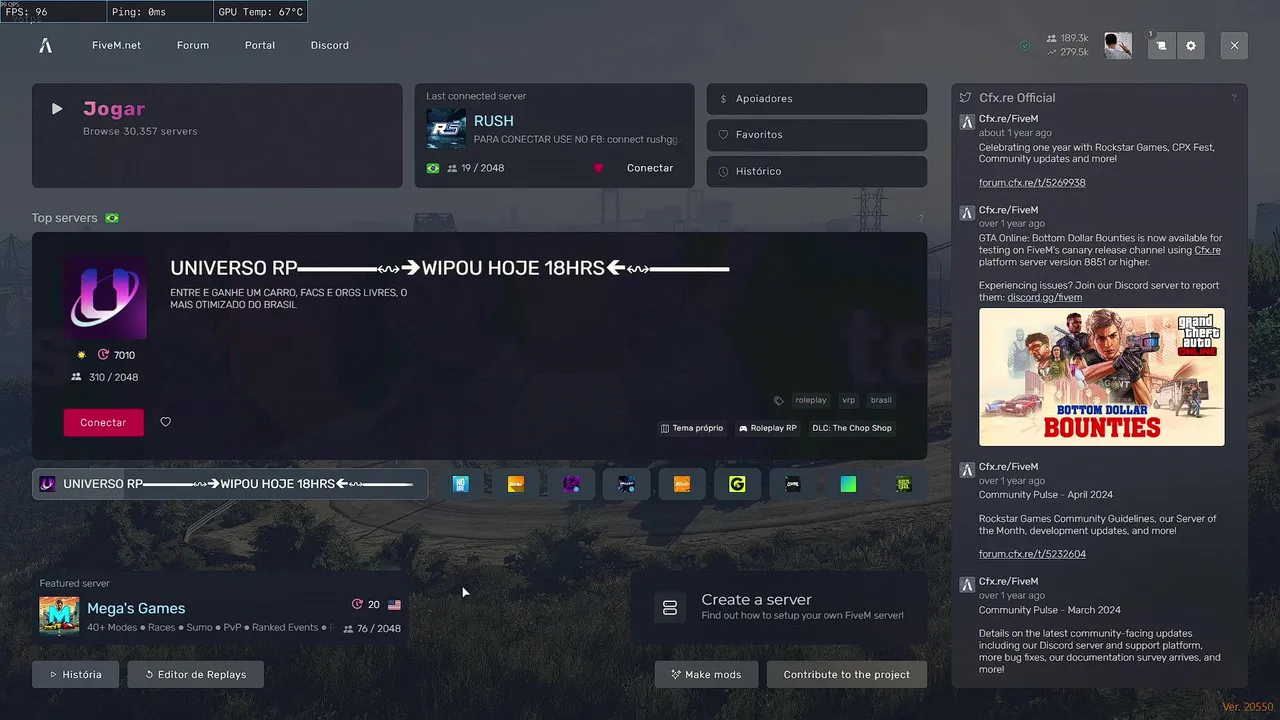1280x720 pixels.
Task: Click the 'brasil' tag
Action: [x=881, y=400]
